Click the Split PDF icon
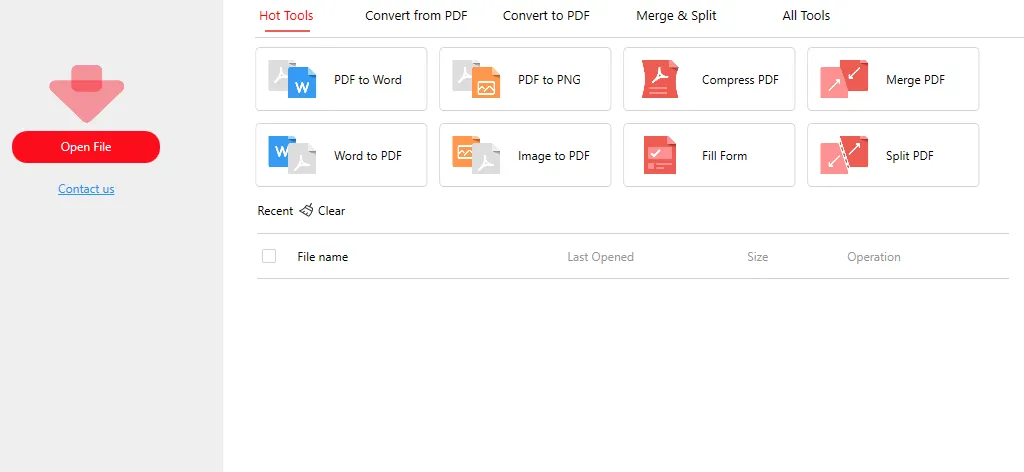Image resolution: width=1024 pixels, height=472 pixels. pyautogui.click(x=844, y=155)
